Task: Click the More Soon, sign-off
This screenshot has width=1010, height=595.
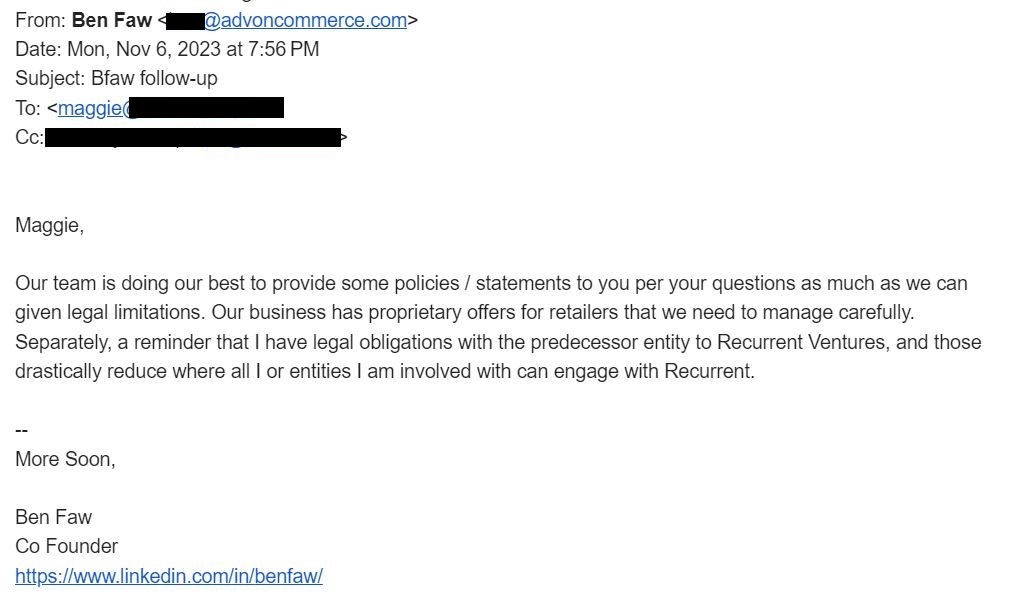Action: pos(65,459)
